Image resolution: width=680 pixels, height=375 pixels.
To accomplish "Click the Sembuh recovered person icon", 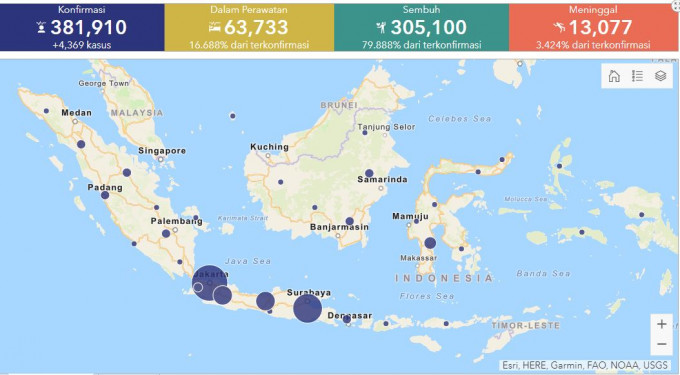I will [x=381, y=28].
